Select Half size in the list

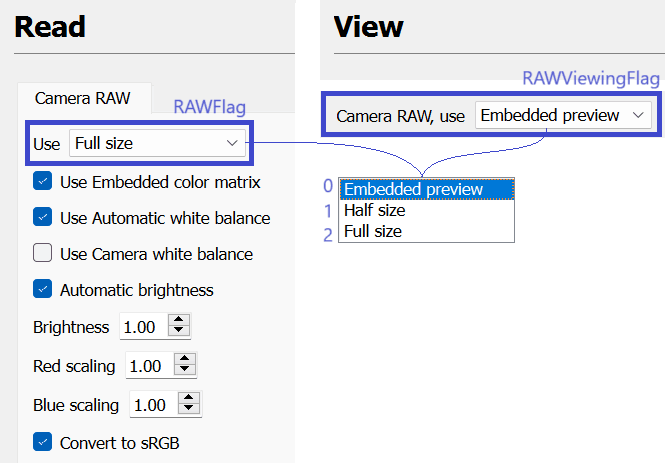point(427,210)
